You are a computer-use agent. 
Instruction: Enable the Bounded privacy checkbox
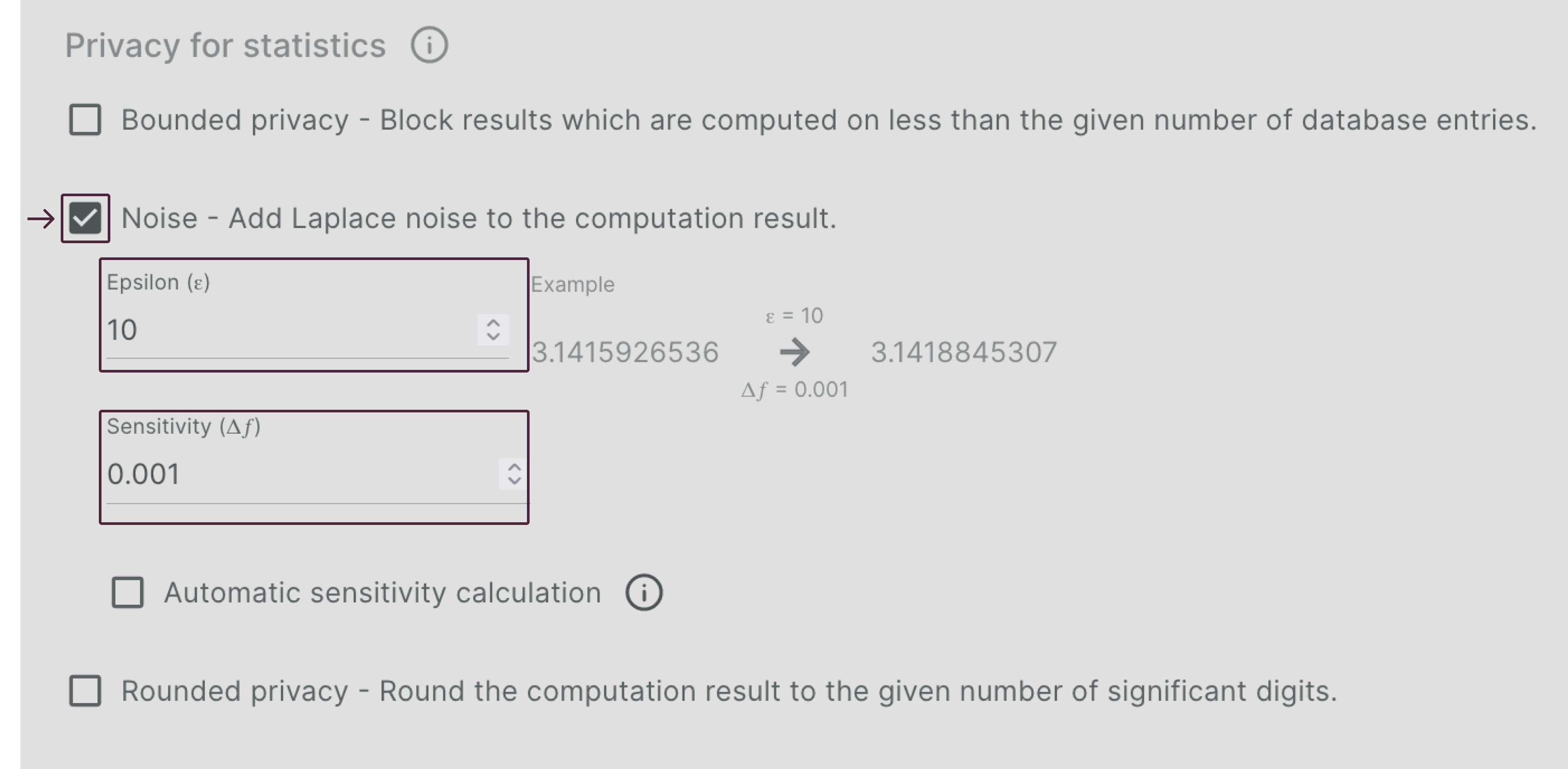85,120
